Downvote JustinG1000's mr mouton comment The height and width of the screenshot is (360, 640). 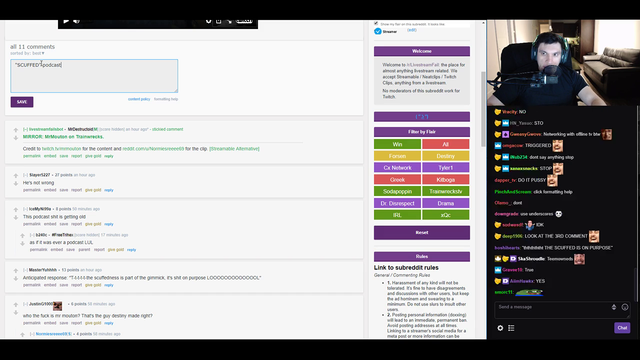(16, 313)
